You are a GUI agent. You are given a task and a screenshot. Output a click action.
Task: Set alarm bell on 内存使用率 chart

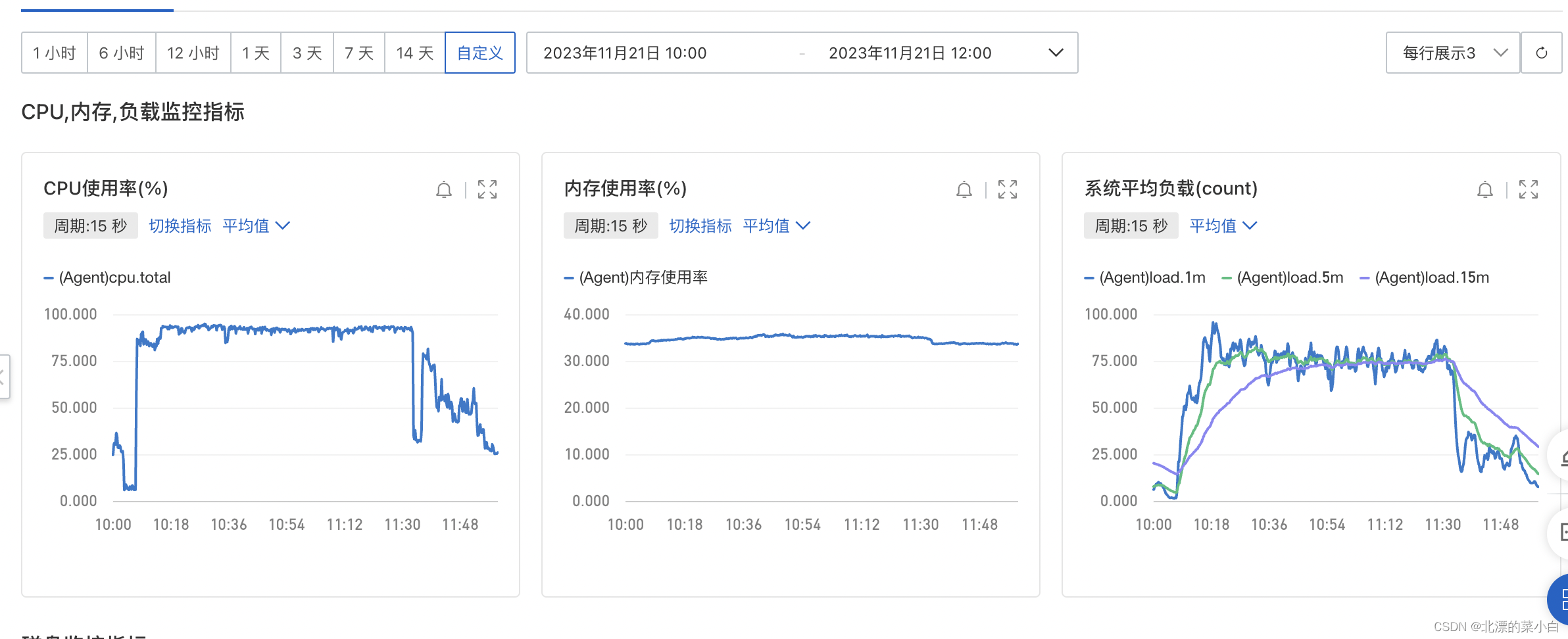click(964, 189)
